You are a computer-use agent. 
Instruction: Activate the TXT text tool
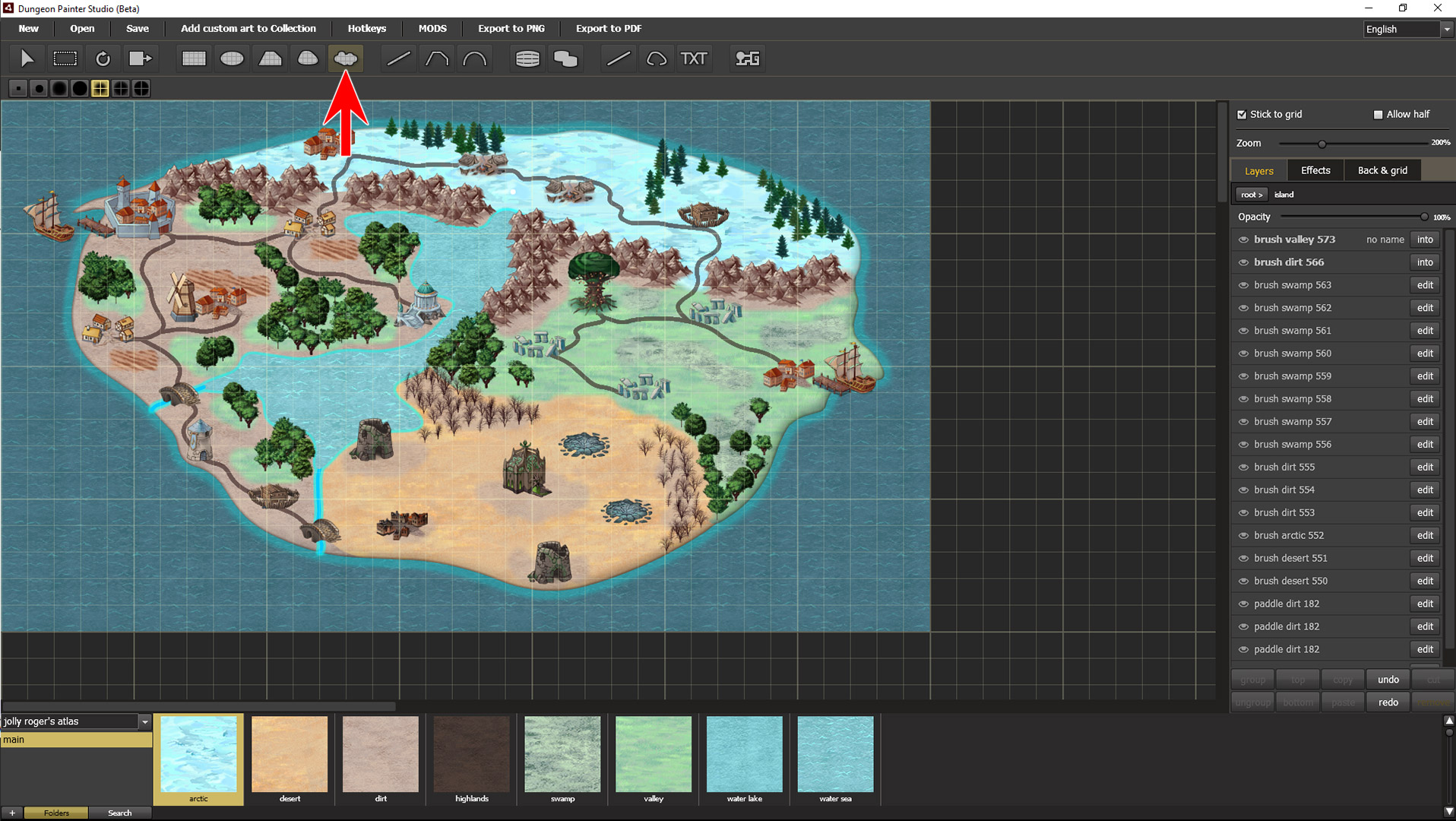[694, 59]
